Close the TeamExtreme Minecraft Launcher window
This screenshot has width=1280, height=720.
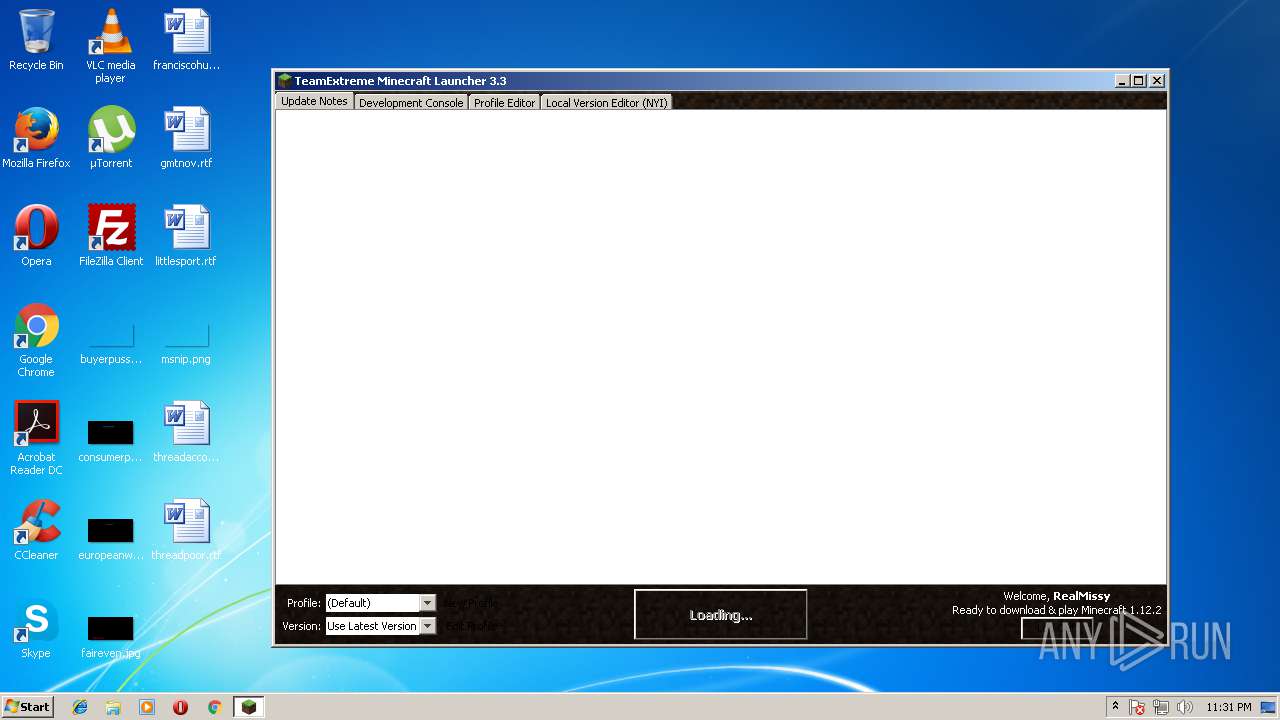[x=1157, y=81]
